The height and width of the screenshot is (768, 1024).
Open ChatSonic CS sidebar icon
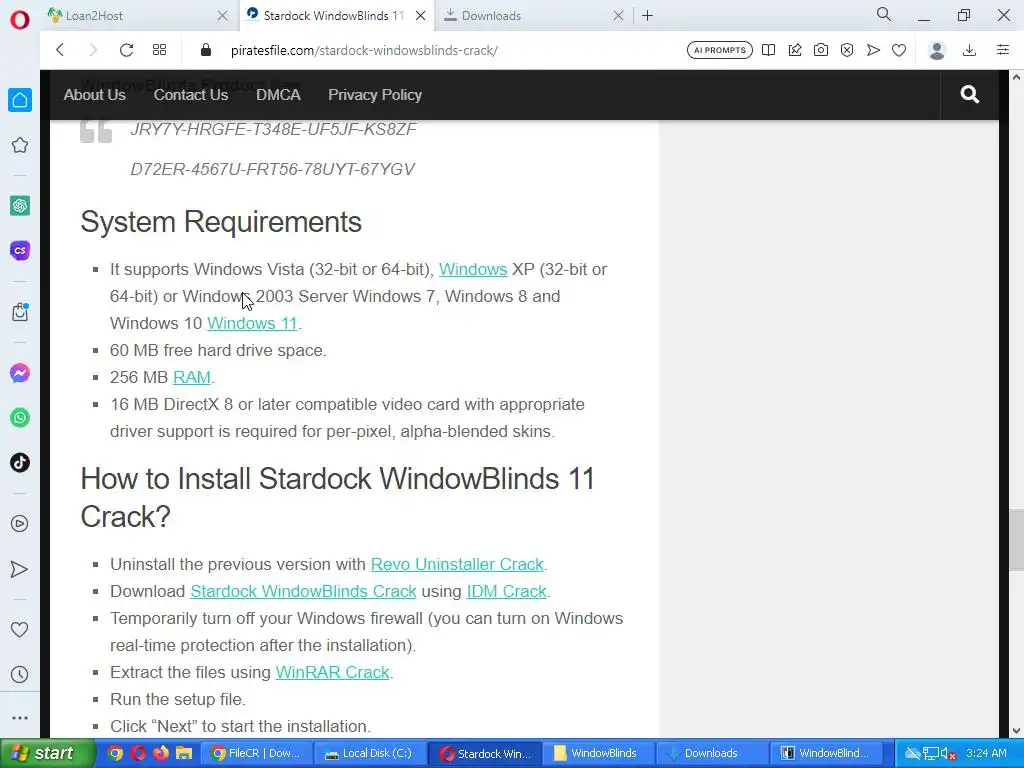pos(20,251)
